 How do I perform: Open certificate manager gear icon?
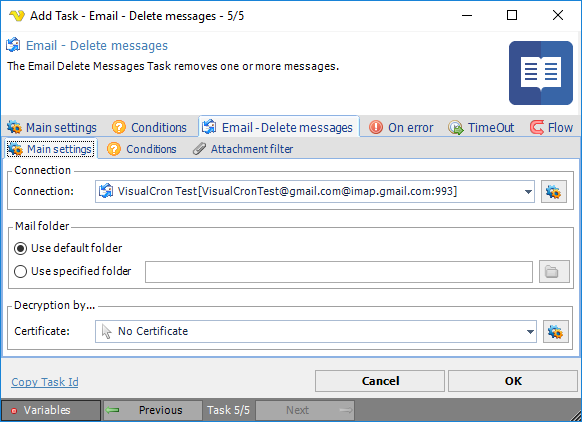pyautogui.click(x=556, y=331)
